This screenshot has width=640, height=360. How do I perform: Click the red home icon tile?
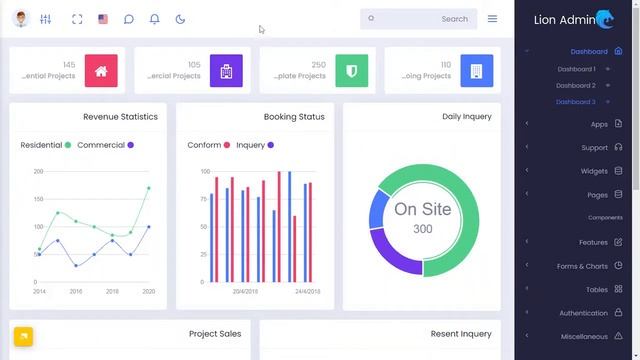click(101, 71)
